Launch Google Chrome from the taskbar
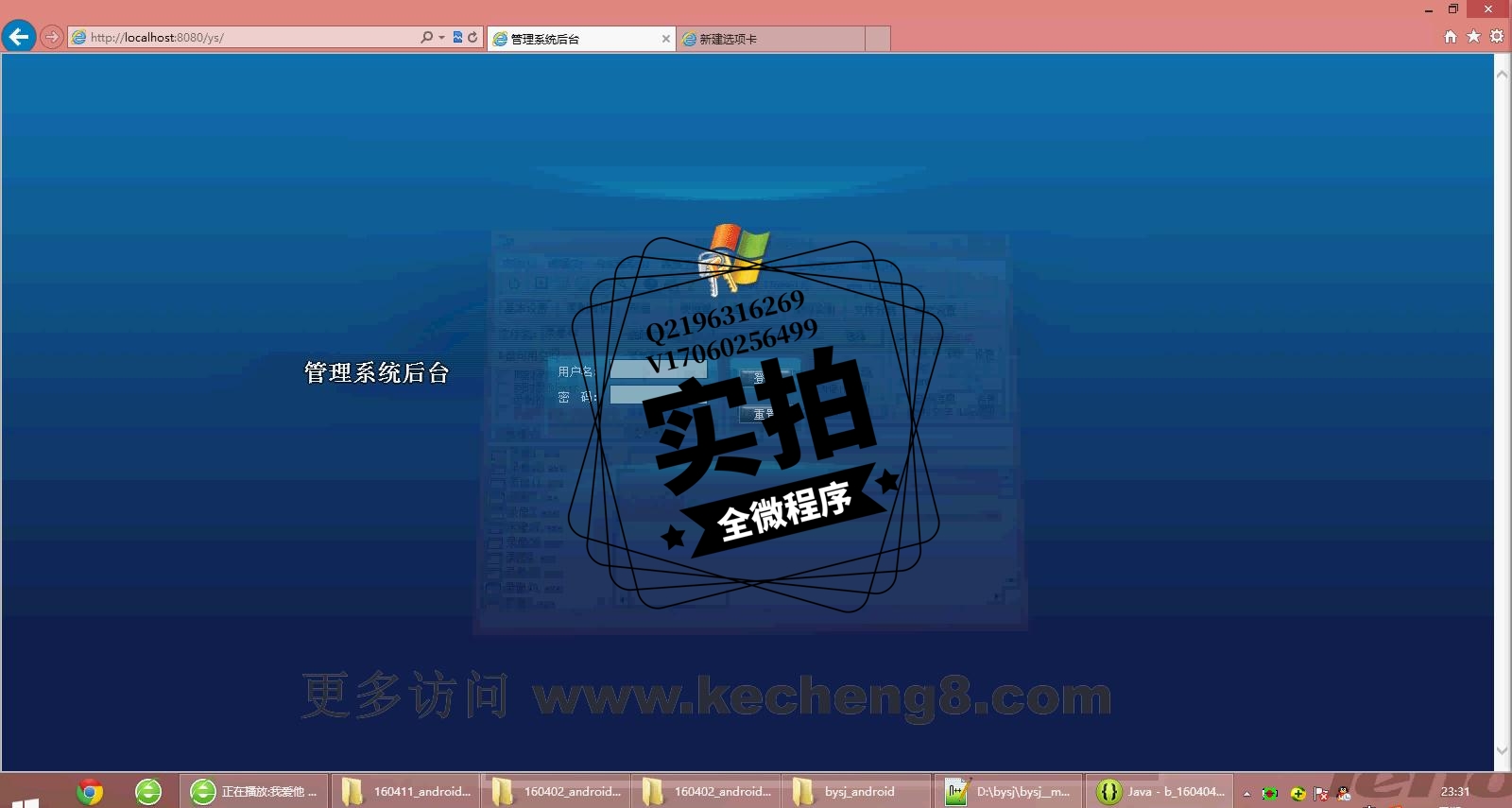This screenshot has height=808, width=1512. [x=90, y=792]
